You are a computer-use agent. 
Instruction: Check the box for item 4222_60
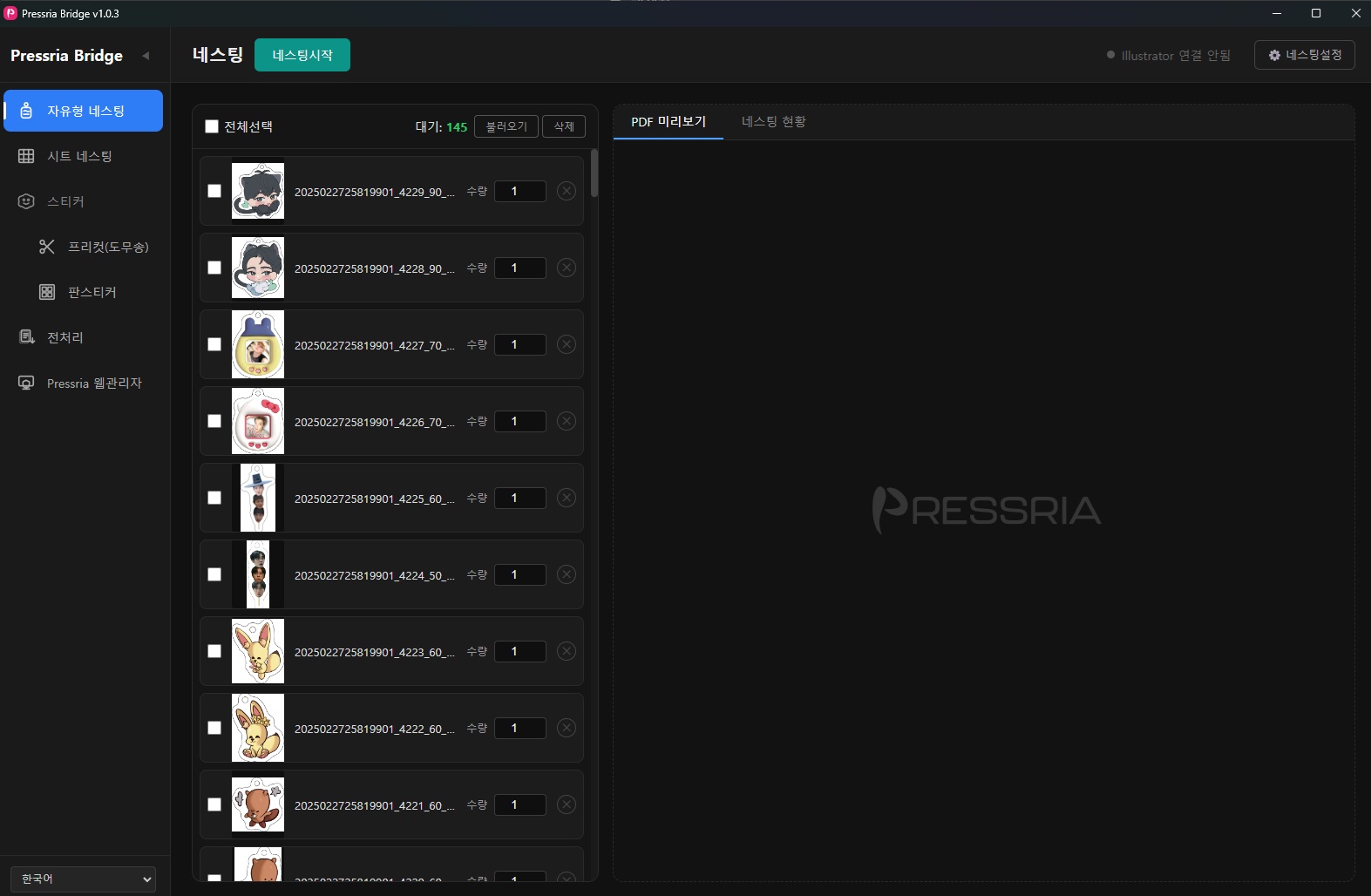click(214, 728)
